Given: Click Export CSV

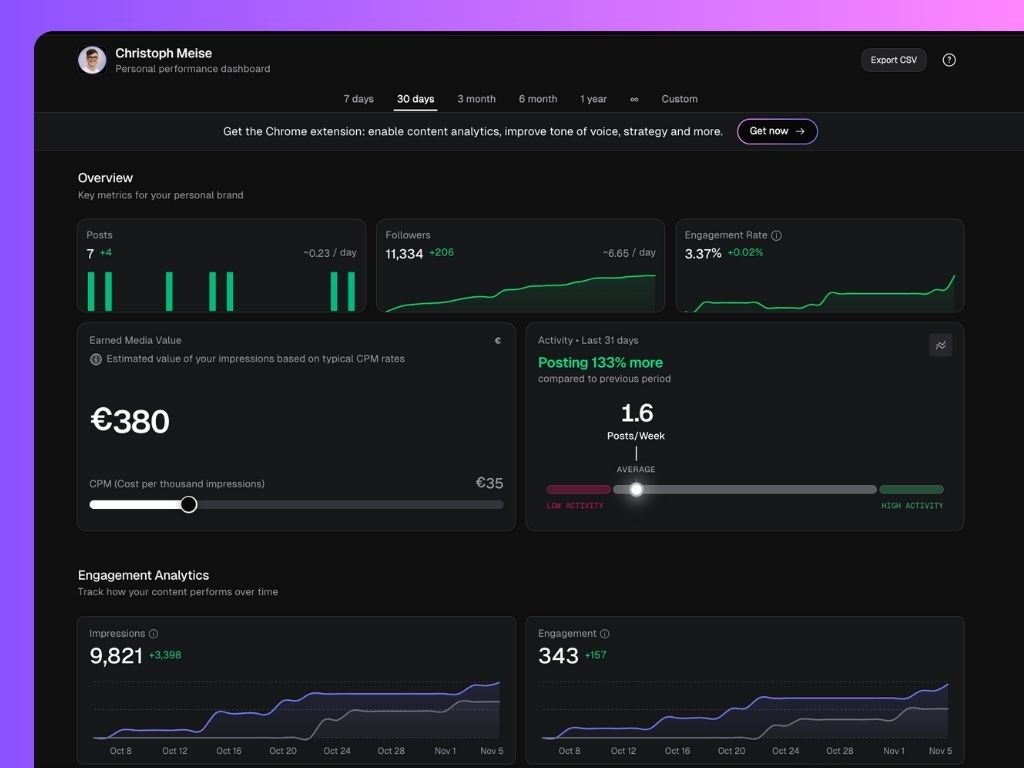Looking at the screenshot, I should coord(893,59).
